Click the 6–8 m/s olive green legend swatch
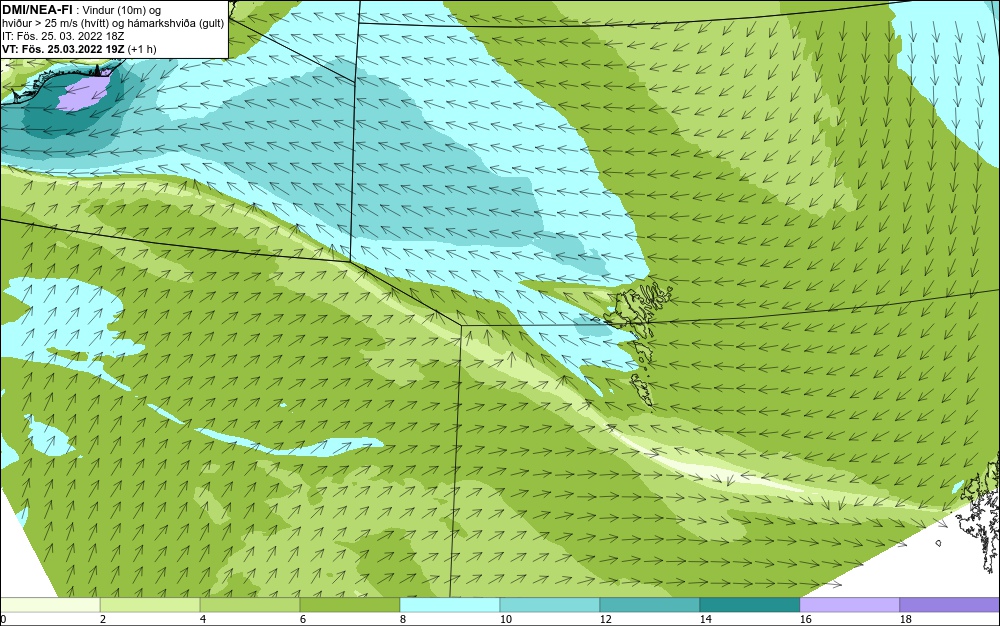This screenshot has height=626, width=1000. click(x=350, y=605)
